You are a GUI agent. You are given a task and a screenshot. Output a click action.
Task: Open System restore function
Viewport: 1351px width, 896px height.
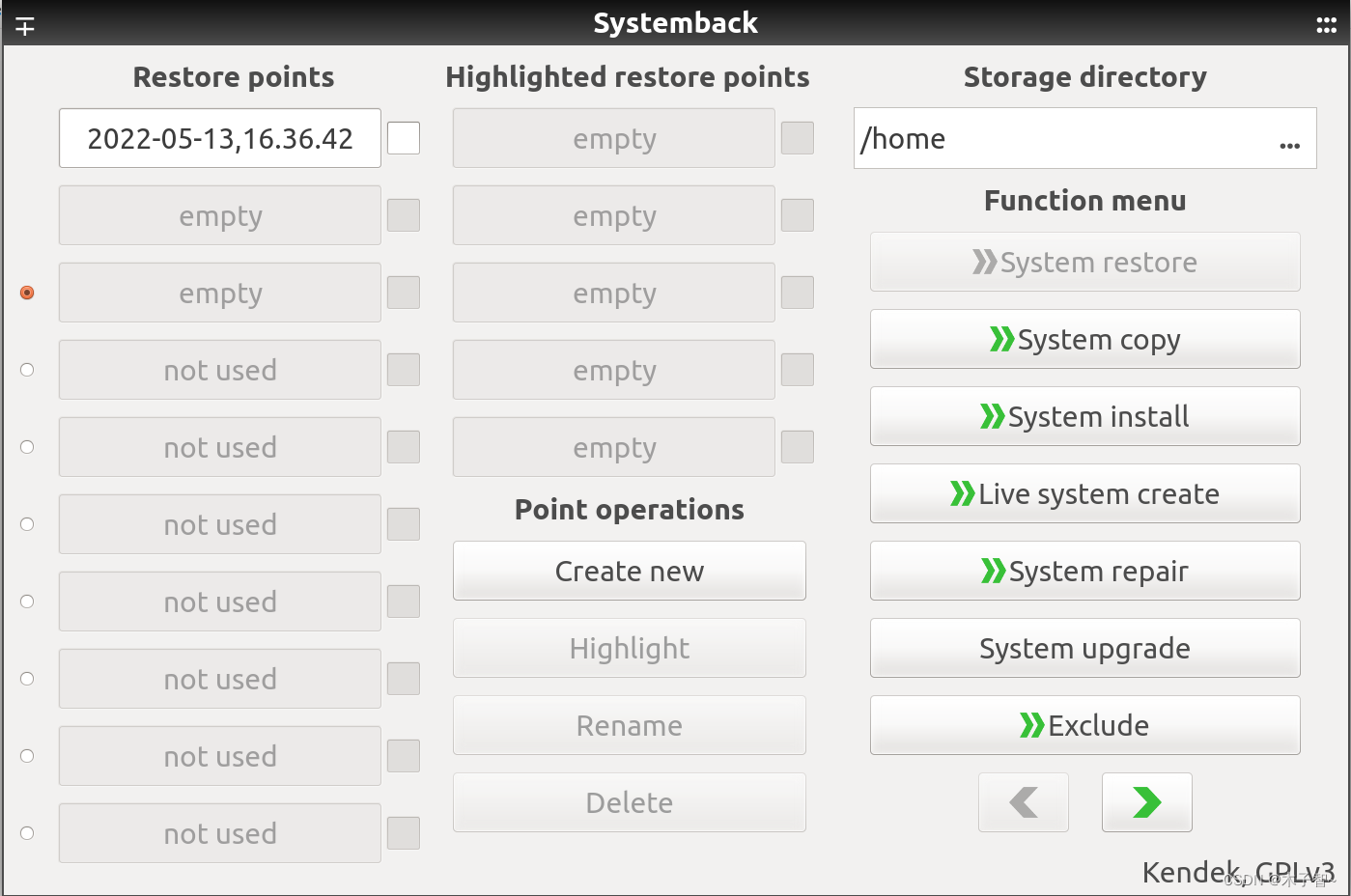point(1085,262)
